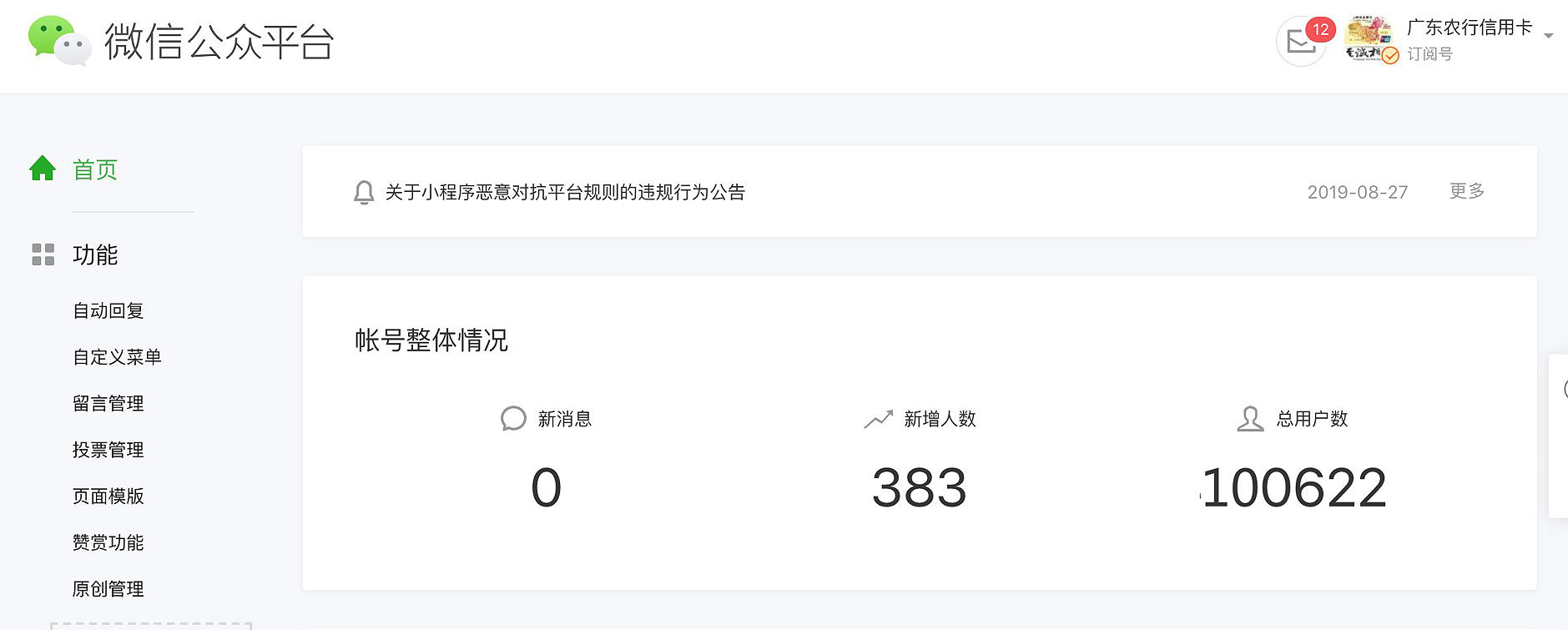Select 自定义菜单 in the sidebar
Screen dimensions: 1568x630
(117, 357)
